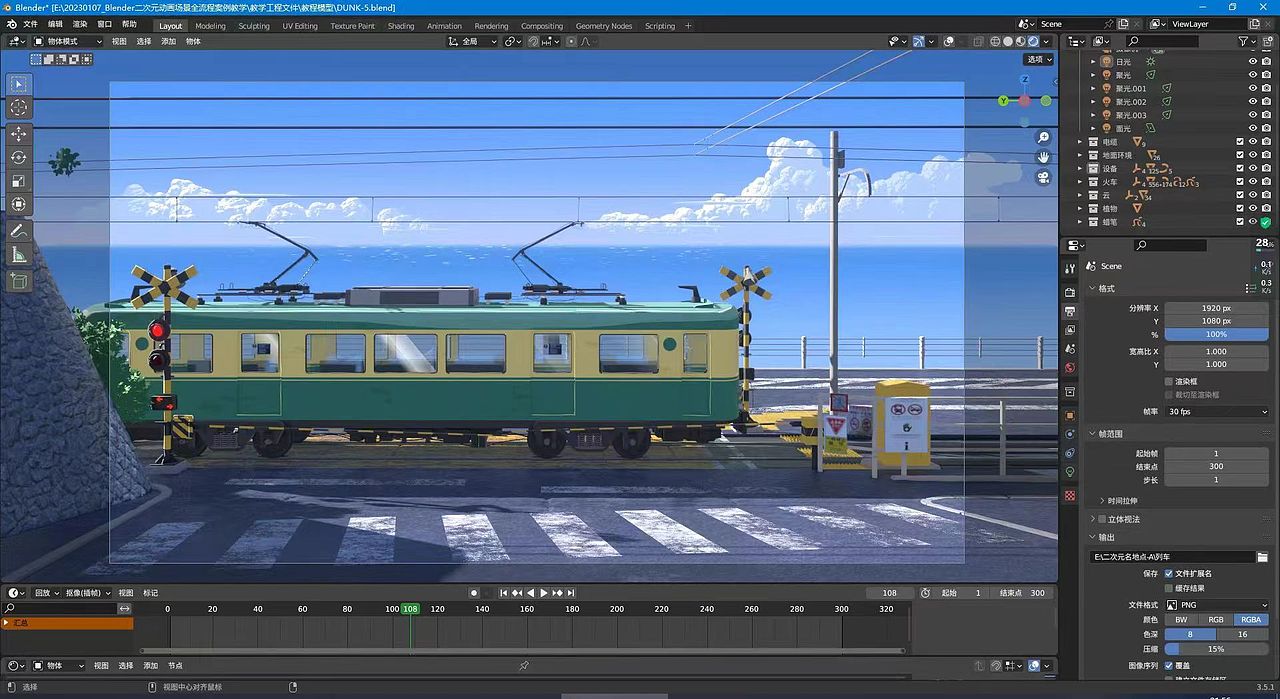The width and height of the screenshot is (1280, 699).
Task: Click the viewport zoom magnifier icon
Action: click(1043, 137)
